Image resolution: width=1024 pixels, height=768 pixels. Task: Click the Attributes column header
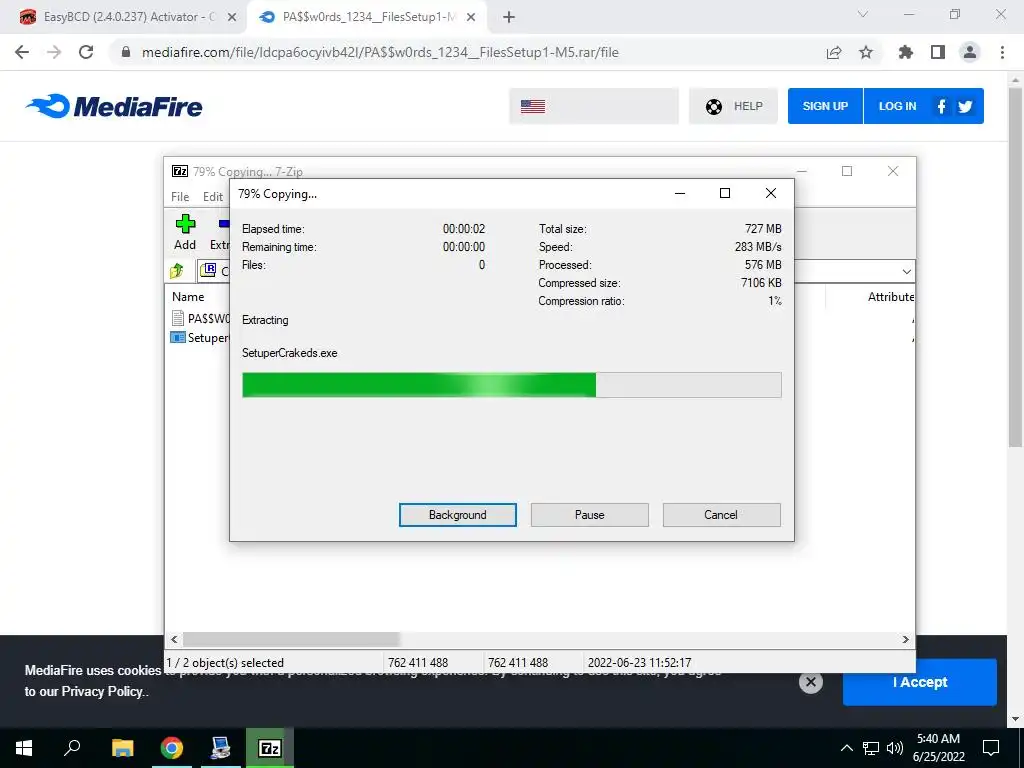pyautogui.click(x=890, y=296)
